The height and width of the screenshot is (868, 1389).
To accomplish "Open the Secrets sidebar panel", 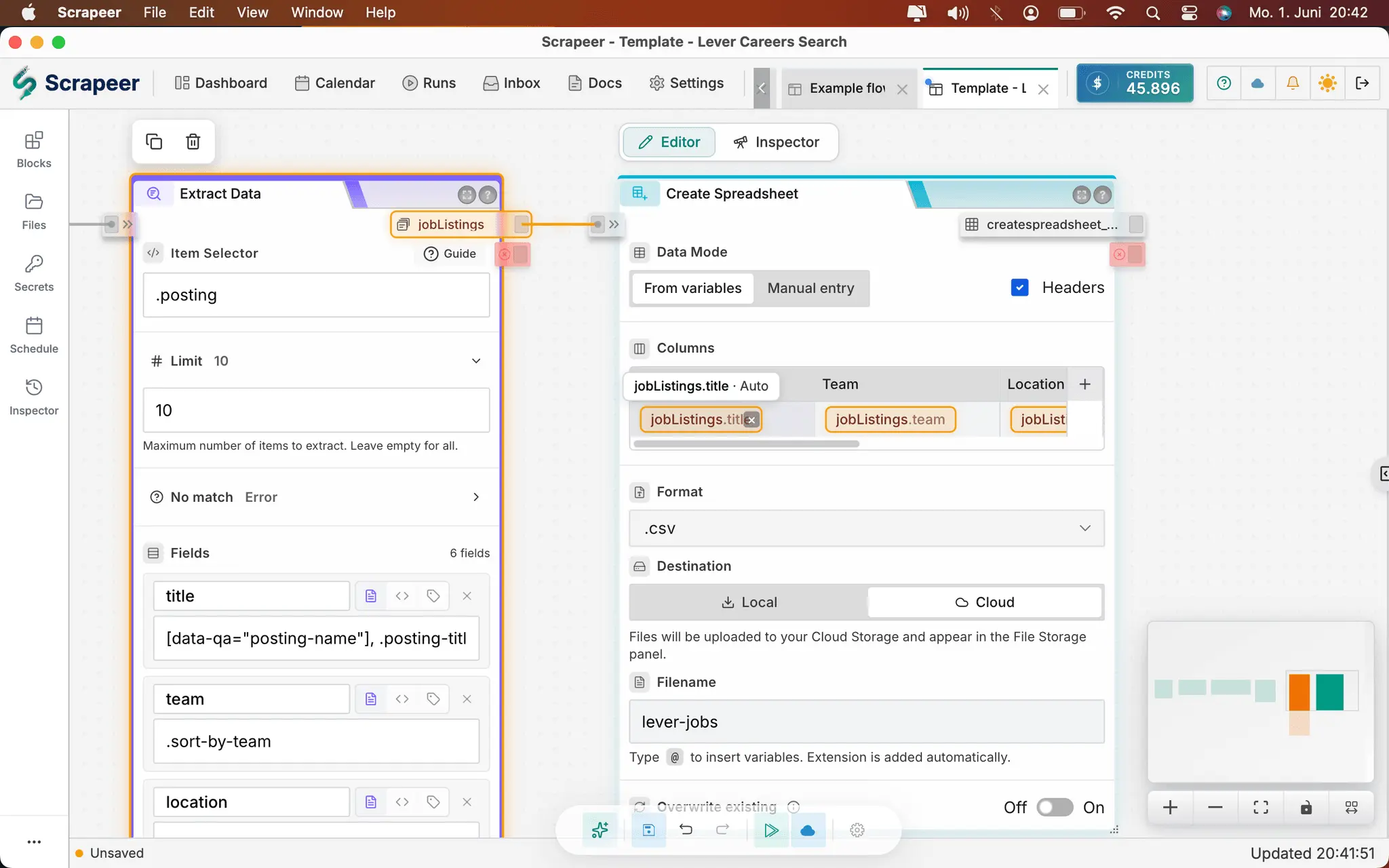I will [x=34, y=273].
